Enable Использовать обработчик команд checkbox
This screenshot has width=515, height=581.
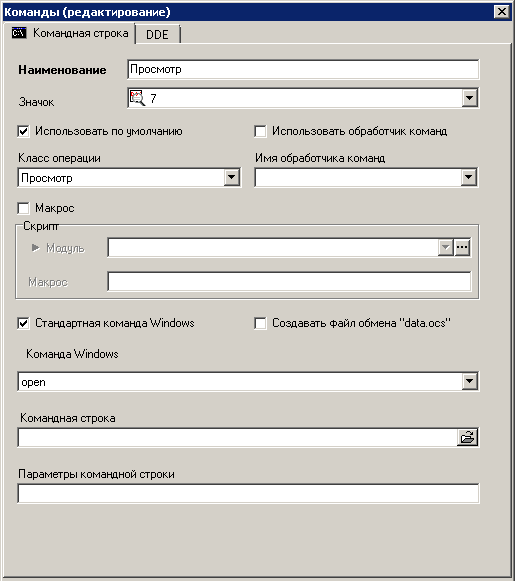point(260,131)
